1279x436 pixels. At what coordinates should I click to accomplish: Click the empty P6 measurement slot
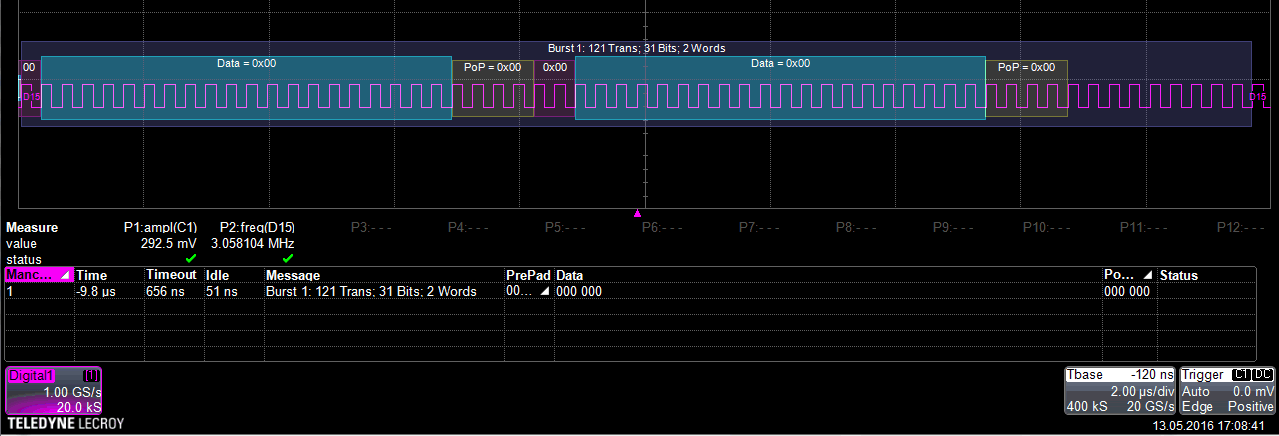coord(662,227)
